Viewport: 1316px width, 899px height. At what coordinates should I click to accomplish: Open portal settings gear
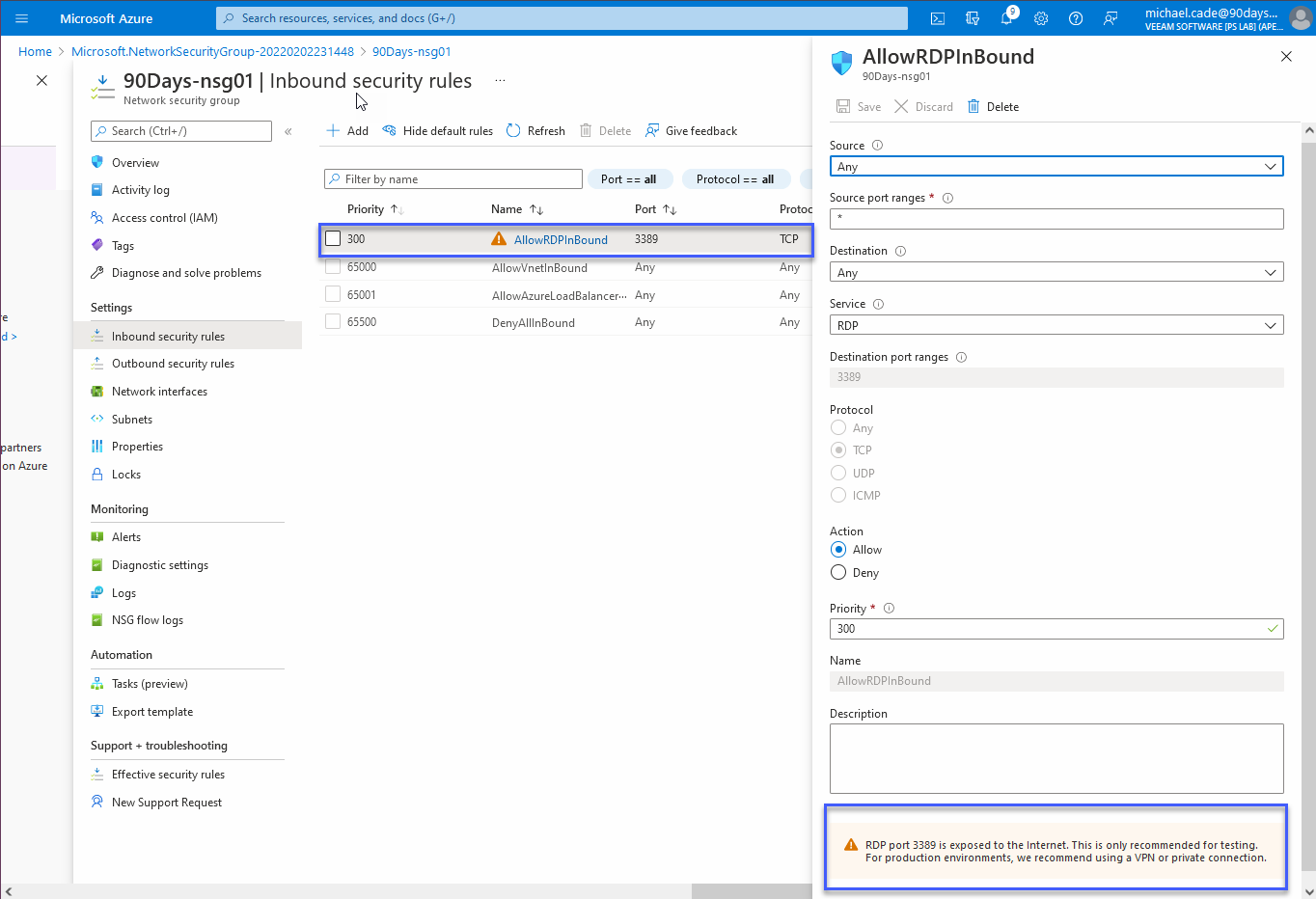(1041, 18)
